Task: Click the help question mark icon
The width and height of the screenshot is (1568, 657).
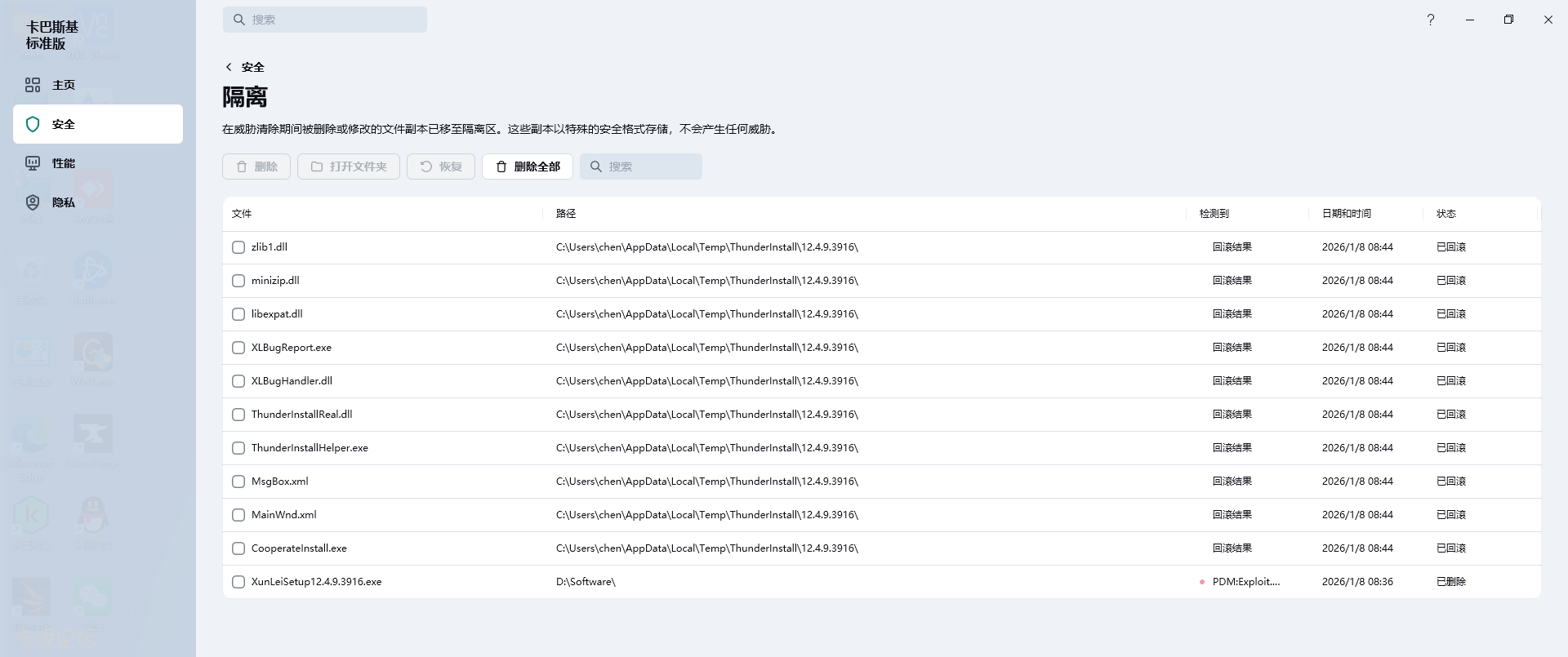Action: pos(1430,20)
